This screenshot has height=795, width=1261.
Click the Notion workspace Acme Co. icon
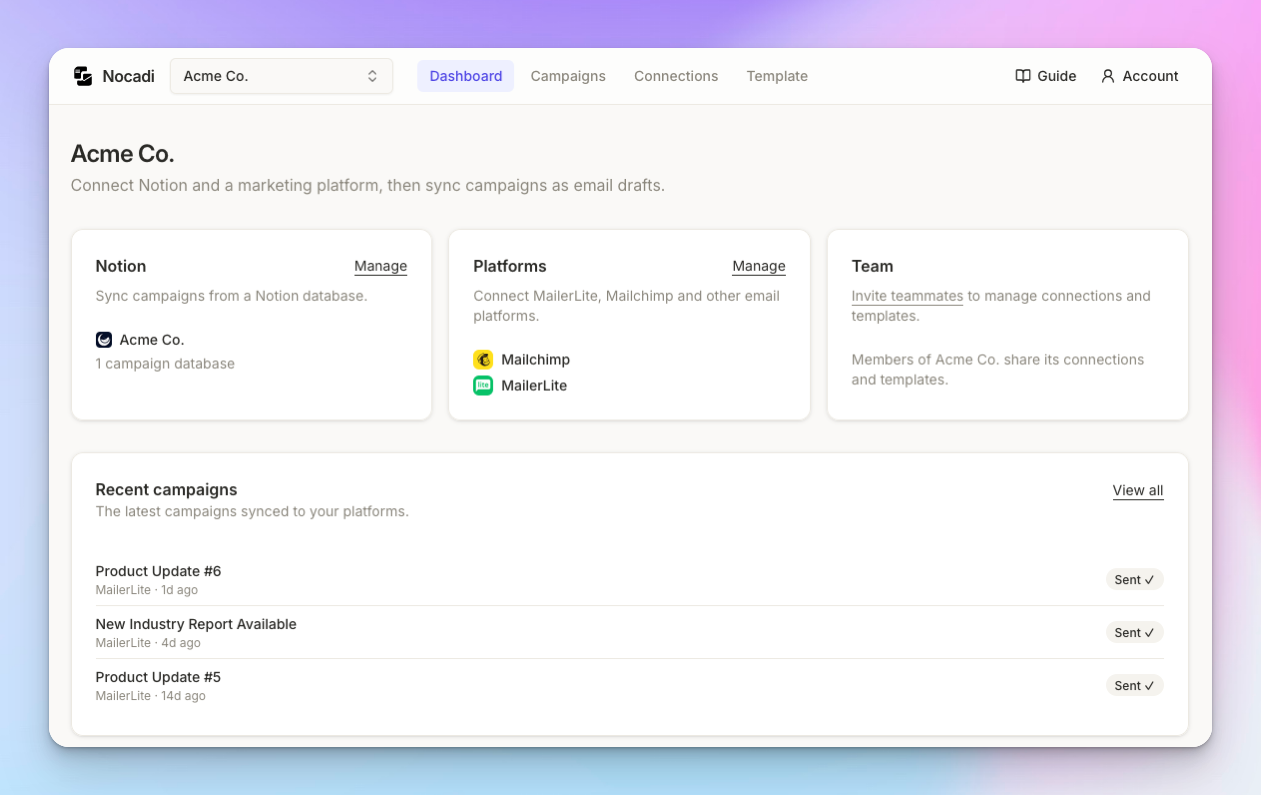[x=104, y=340]
